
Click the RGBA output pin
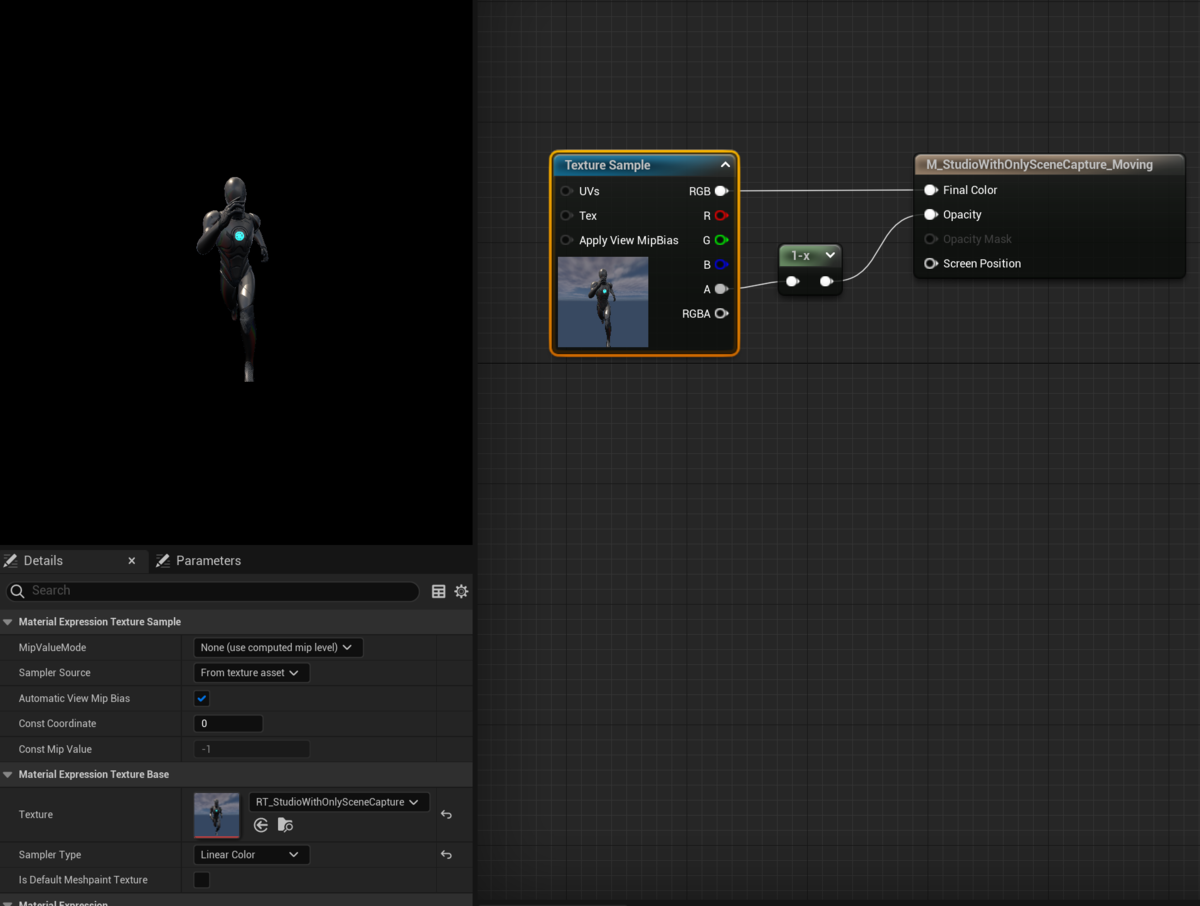pyautogui.click(x=721, y=314)
